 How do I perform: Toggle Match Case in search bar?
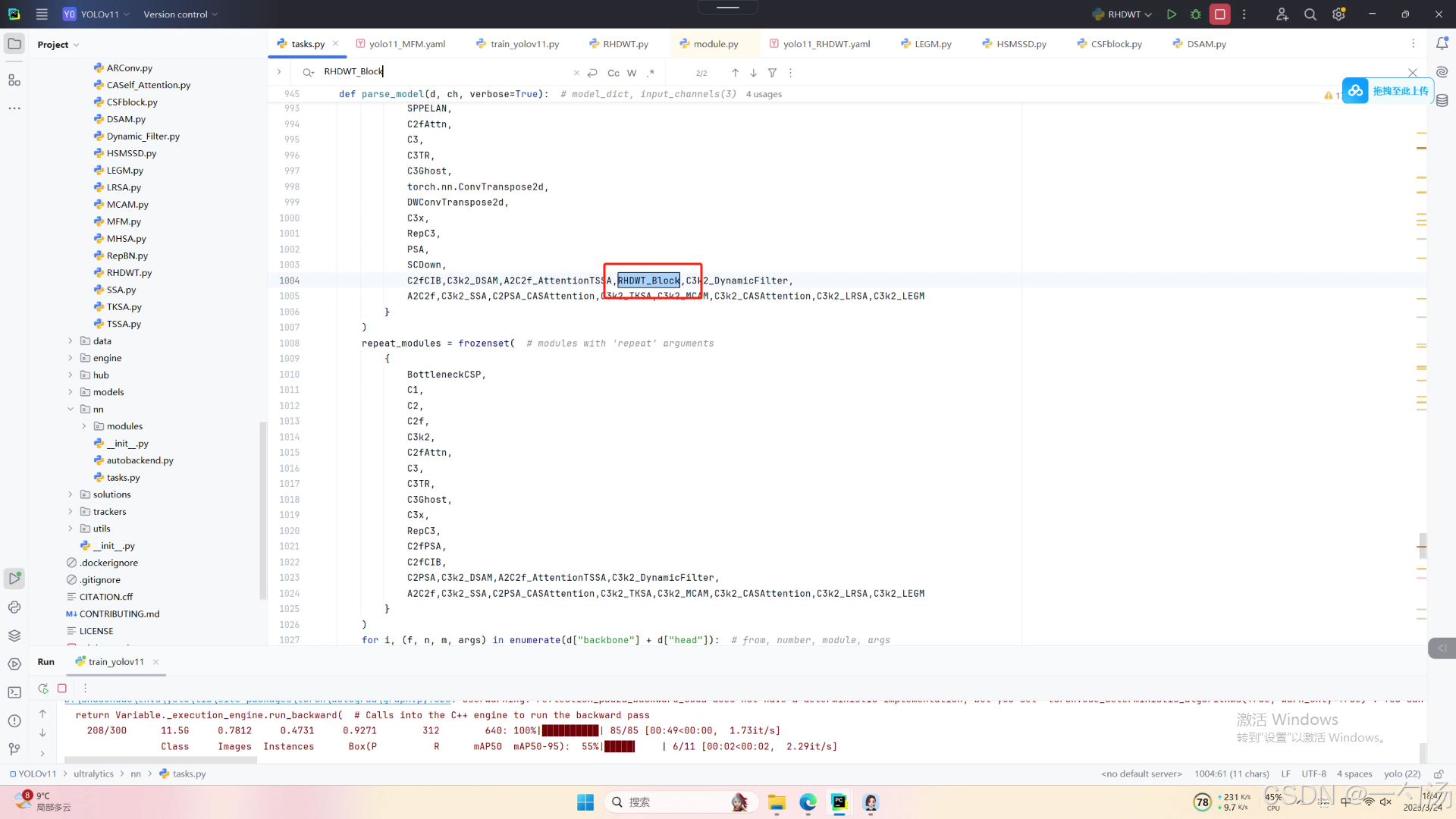tap(613, 73)
